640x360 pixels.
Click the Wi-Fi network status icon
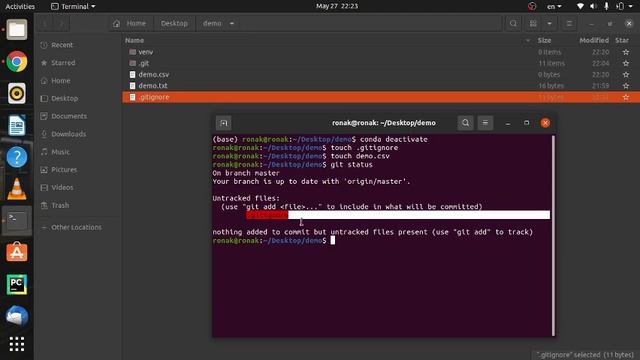coord(580,6)
